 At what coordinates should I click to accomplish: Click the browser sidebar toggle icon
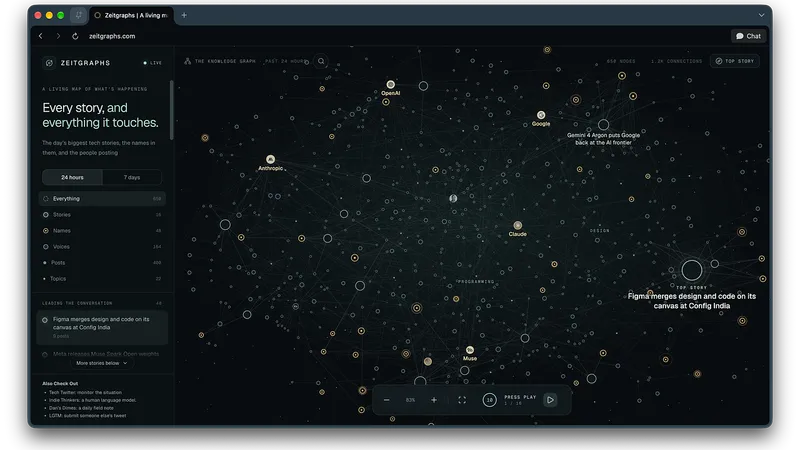coord(79,15)
